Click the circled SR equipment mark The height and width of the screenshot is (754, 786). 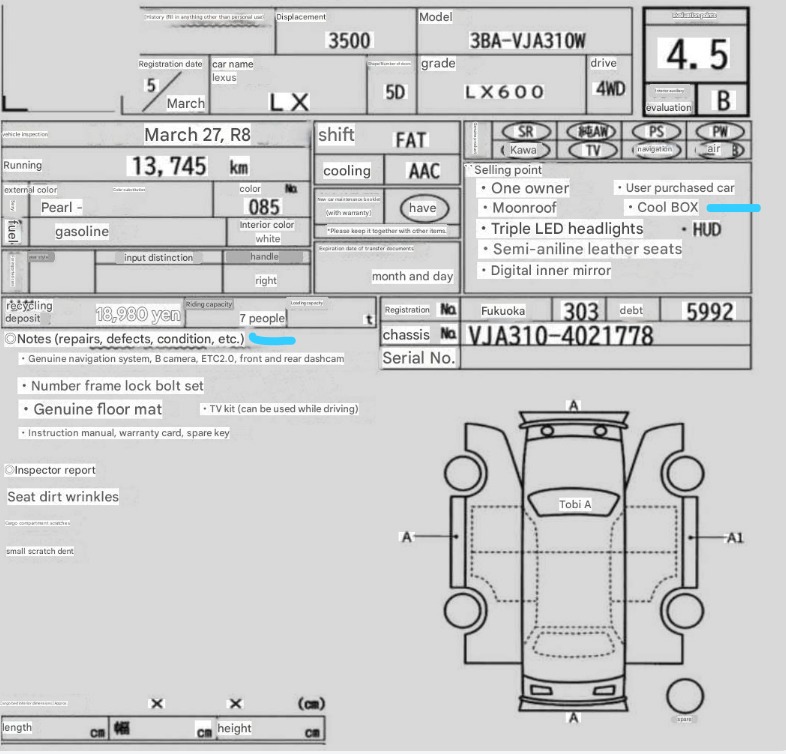pyautogui.click(x=525, y=131)
